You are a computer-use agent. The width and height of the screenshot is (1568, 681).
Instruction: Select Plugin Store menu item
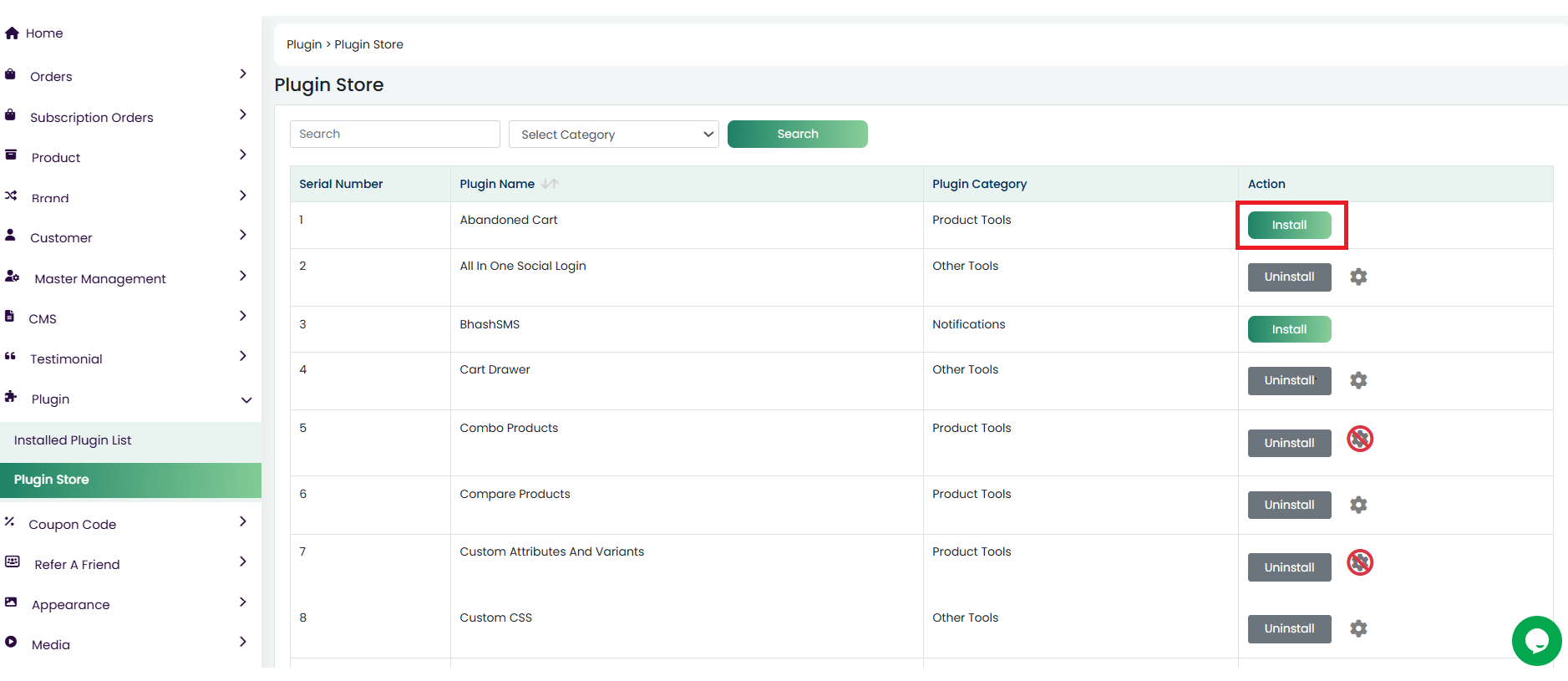tap(52, 480)
